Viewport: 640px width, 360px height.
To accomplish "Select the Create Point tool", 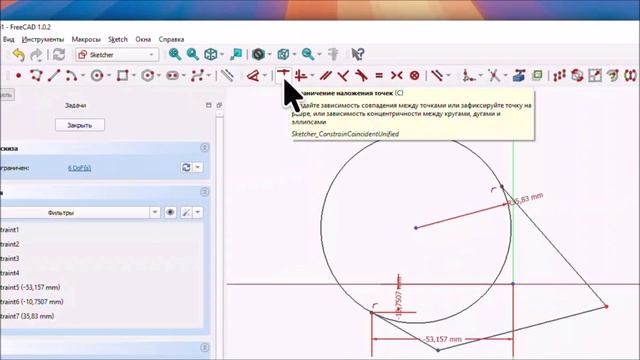I will pyautogui.click(x=18, y=76).
